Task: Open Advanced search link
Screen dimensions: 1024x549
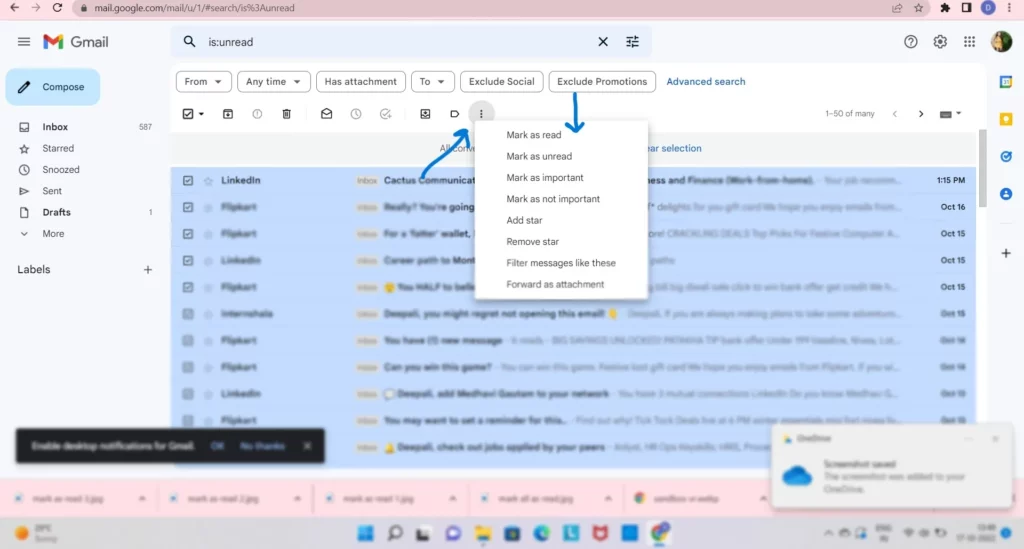Action: [705, 82]
